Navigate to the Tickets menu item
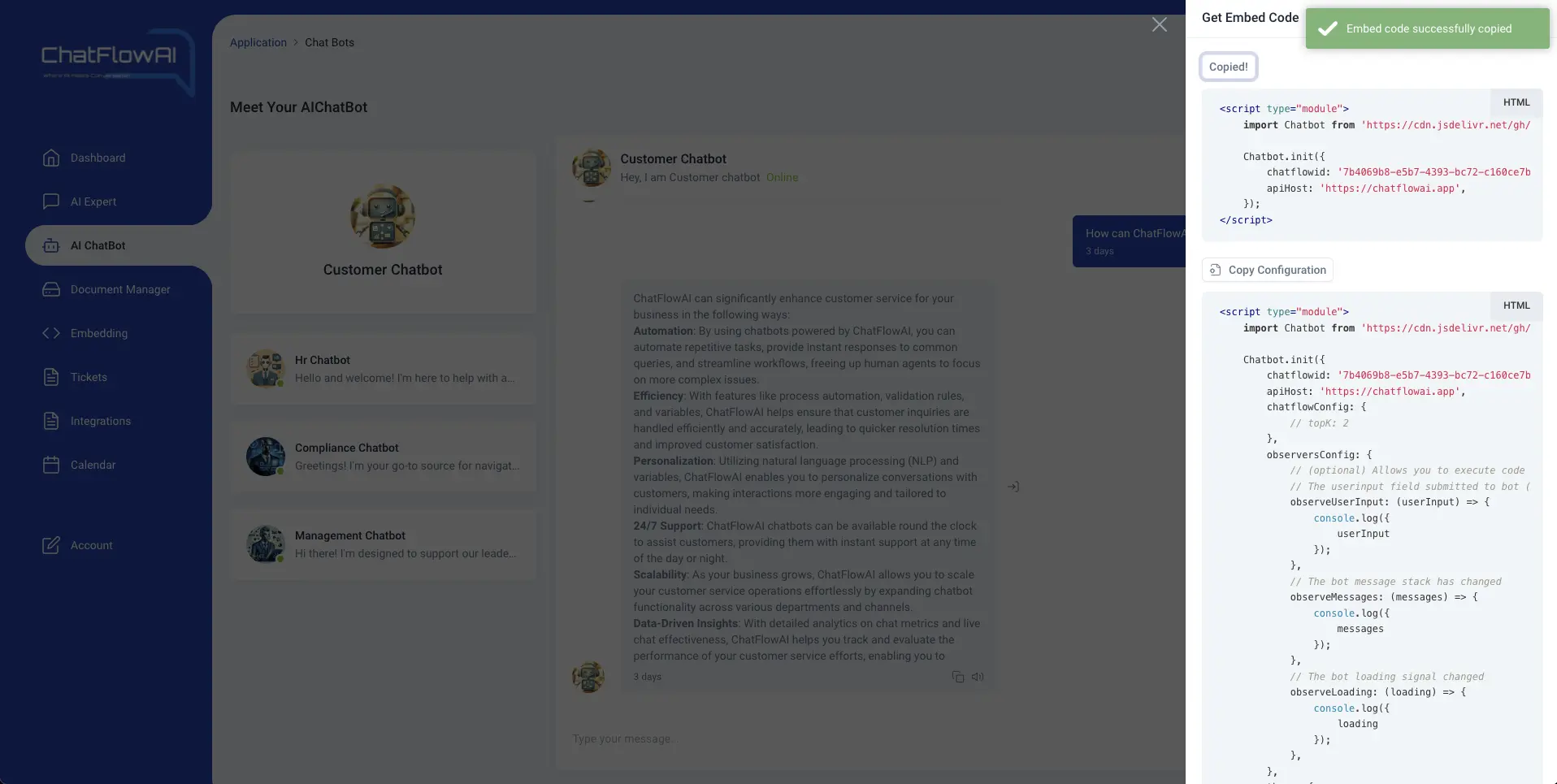The height and width of the screenshot is (784, 1557). point(89,377)
